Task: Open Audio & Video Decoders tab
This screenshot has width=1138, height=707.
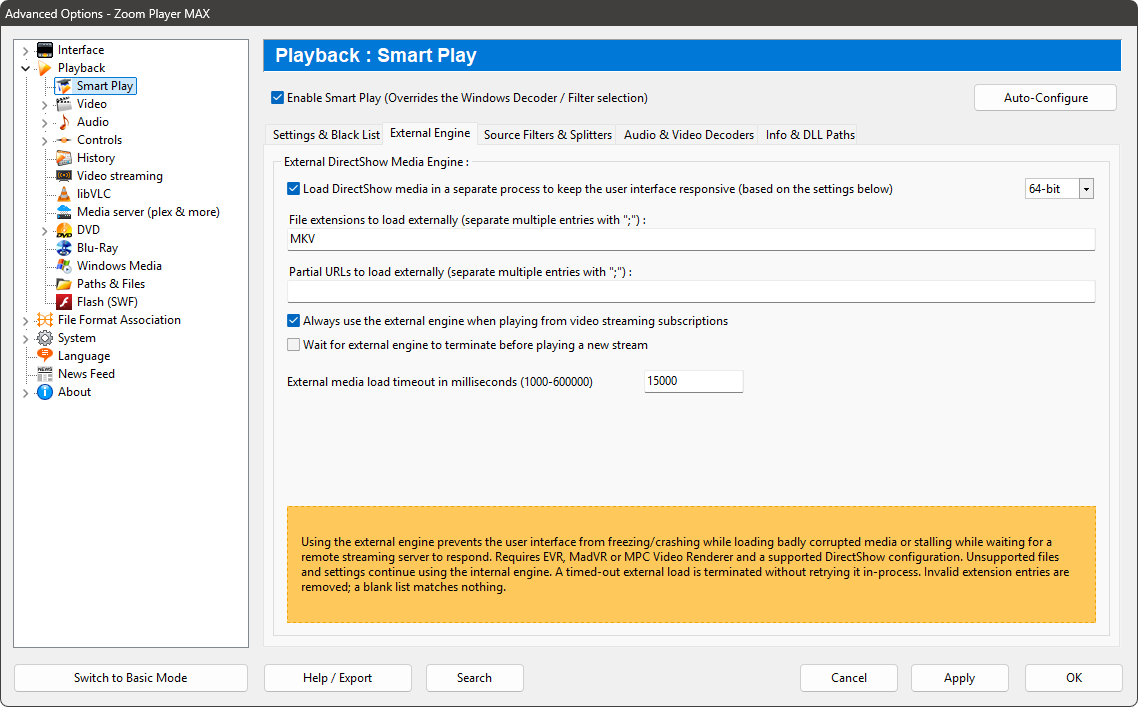Action: [689, 134]
